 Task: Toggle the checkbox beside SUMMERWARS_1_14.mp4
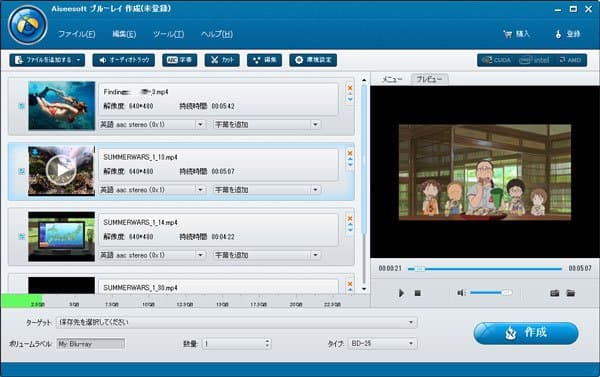(22, 237)
